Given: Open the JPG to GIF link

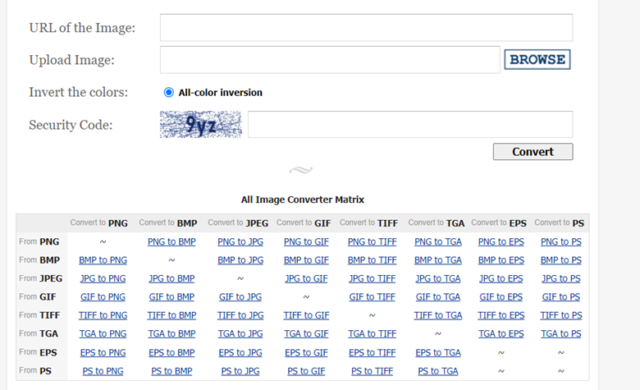Looking at the screenshot, I should pyautogui.click(x=306, y=279).
